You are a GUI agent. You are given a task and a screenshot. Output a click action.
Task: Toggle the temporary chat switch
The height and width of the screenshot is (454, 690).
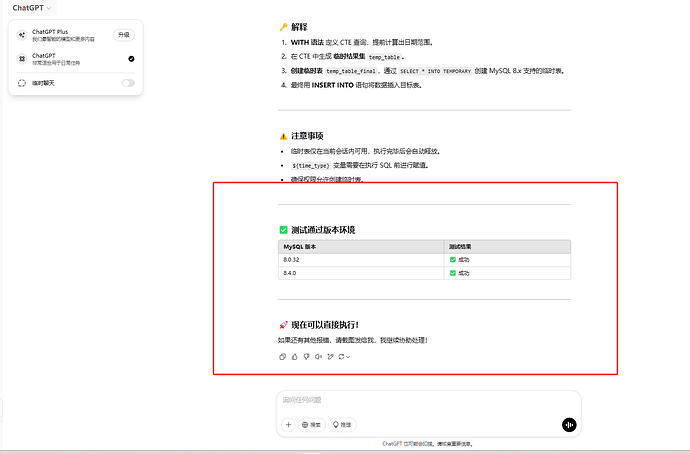128,83
